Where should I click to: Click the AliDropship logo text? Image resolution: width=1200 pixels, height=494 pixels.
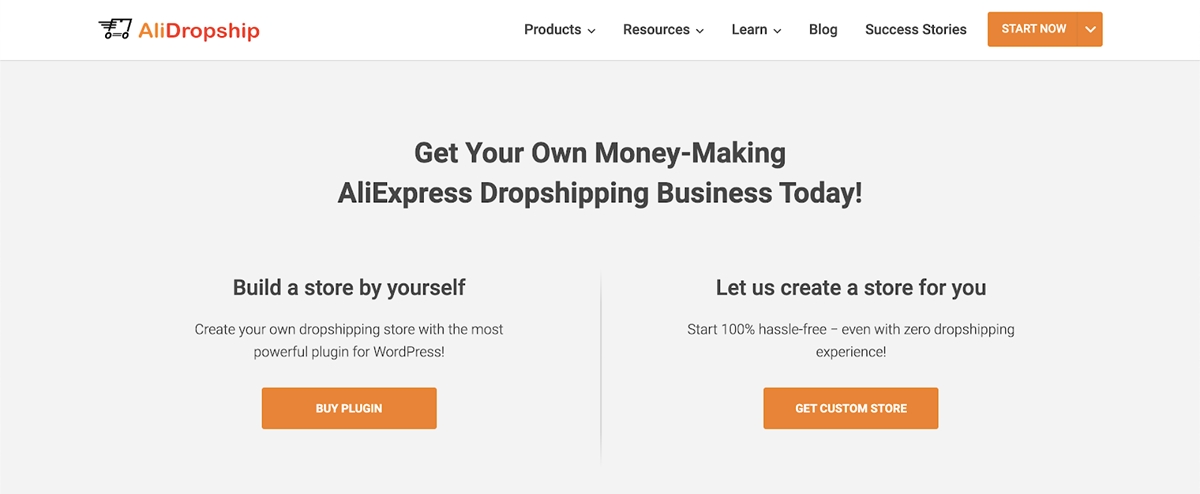[x=197, y=30]
